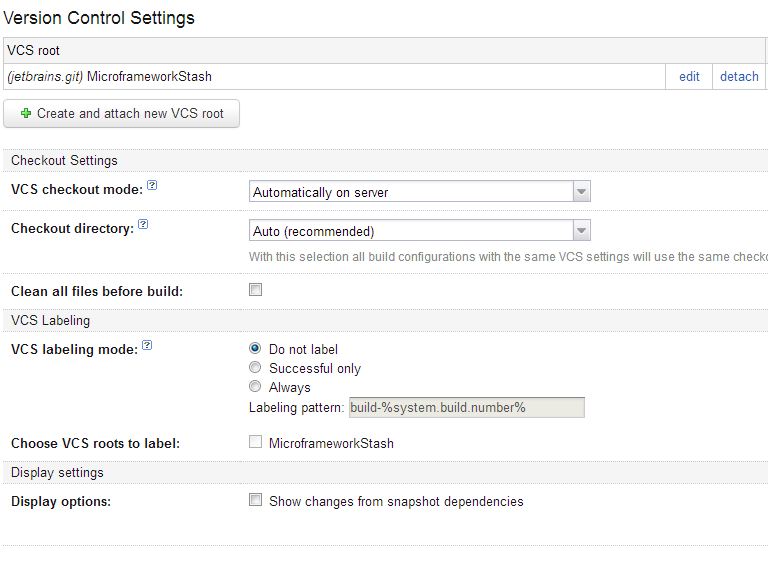Image resolution: width=768 pixels, height=571 pixels.
Task: Click help icon next to VCS labeling mode
Action: click(147, 345)
